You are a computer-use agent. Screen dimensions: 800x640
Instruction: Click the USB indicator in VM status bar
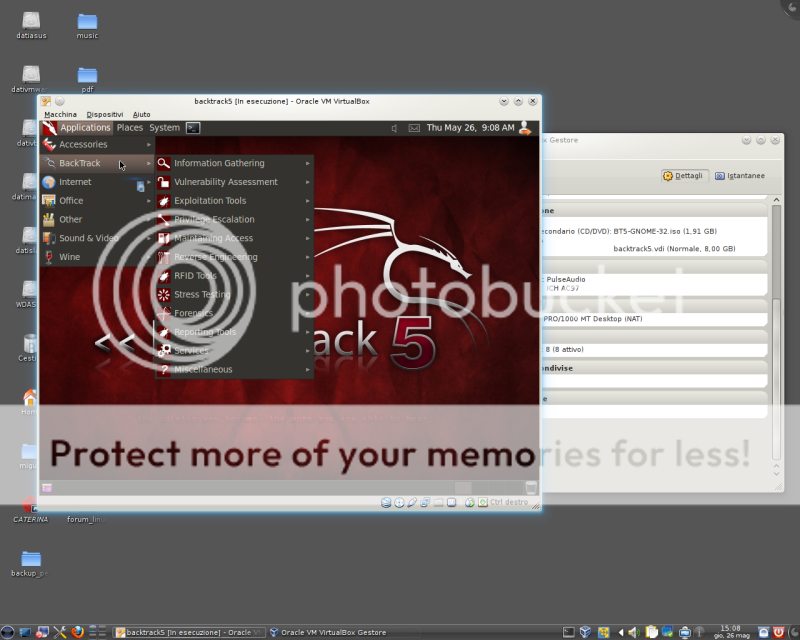412,503
